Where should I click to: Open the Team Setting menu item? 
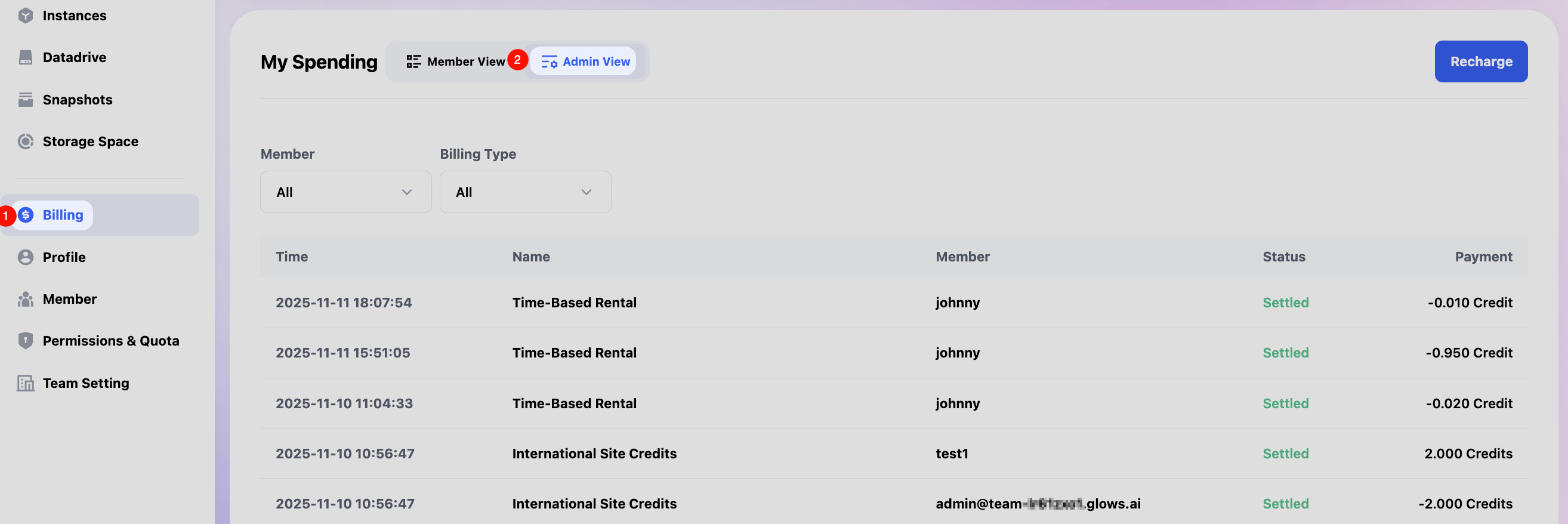tap(86, 383)
